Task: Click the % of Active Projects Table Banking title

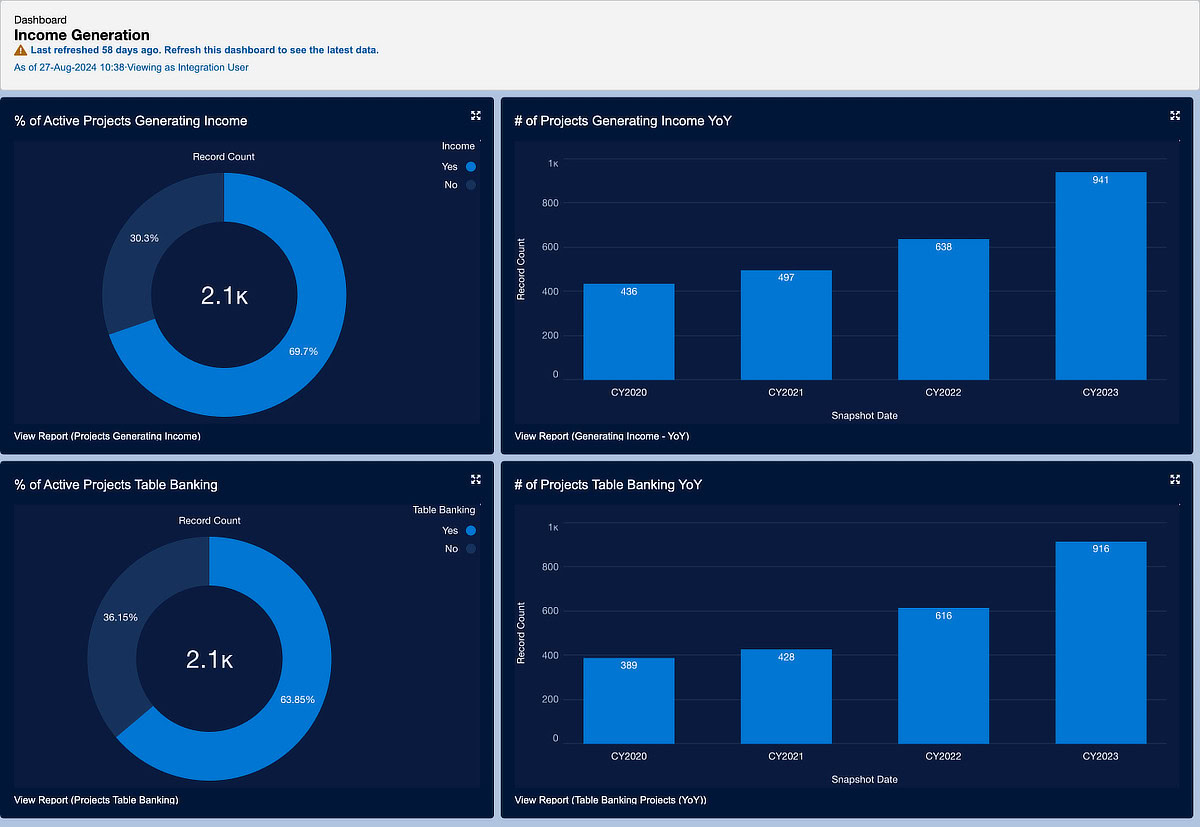Action: click(x=116, y=485)
